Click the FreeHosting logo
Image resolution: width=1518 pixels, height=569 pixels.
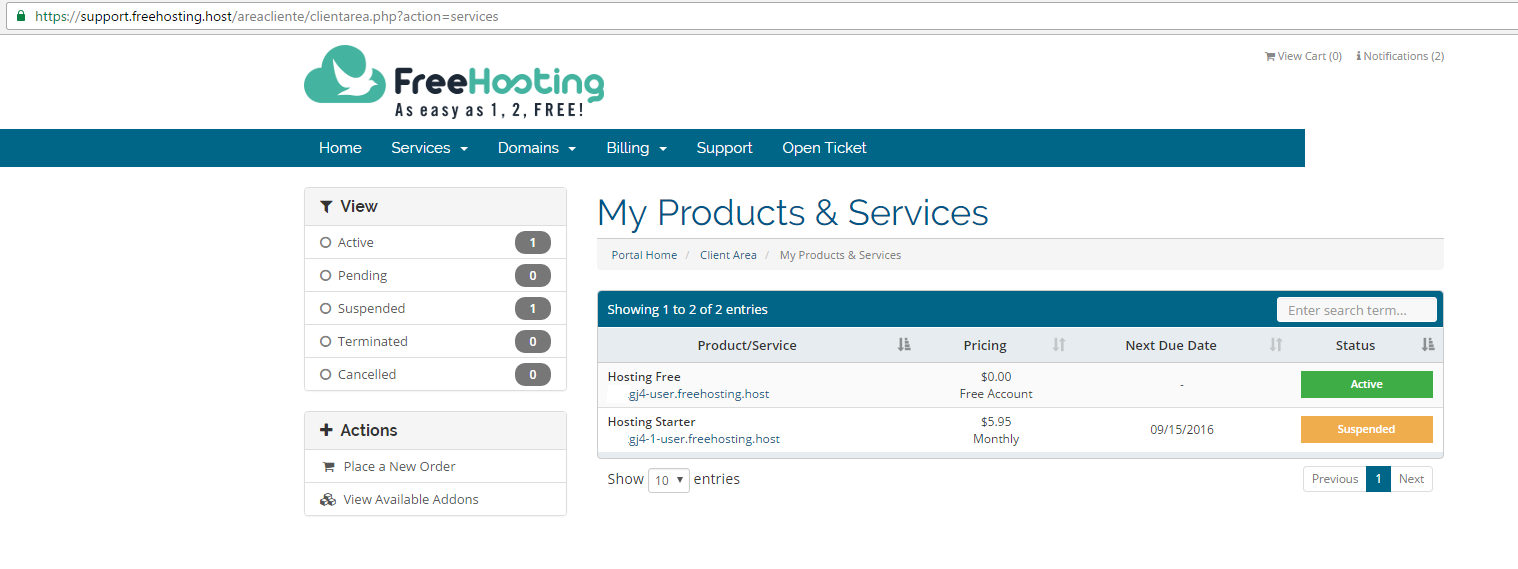[x=454, y=82]
